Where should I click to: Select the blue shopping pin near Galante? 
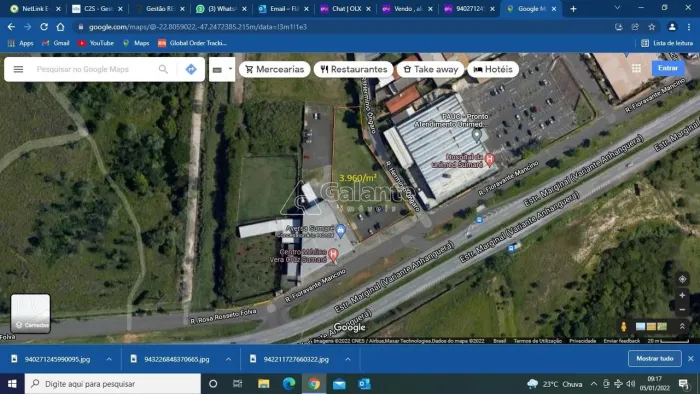click(x=341, y=231)
